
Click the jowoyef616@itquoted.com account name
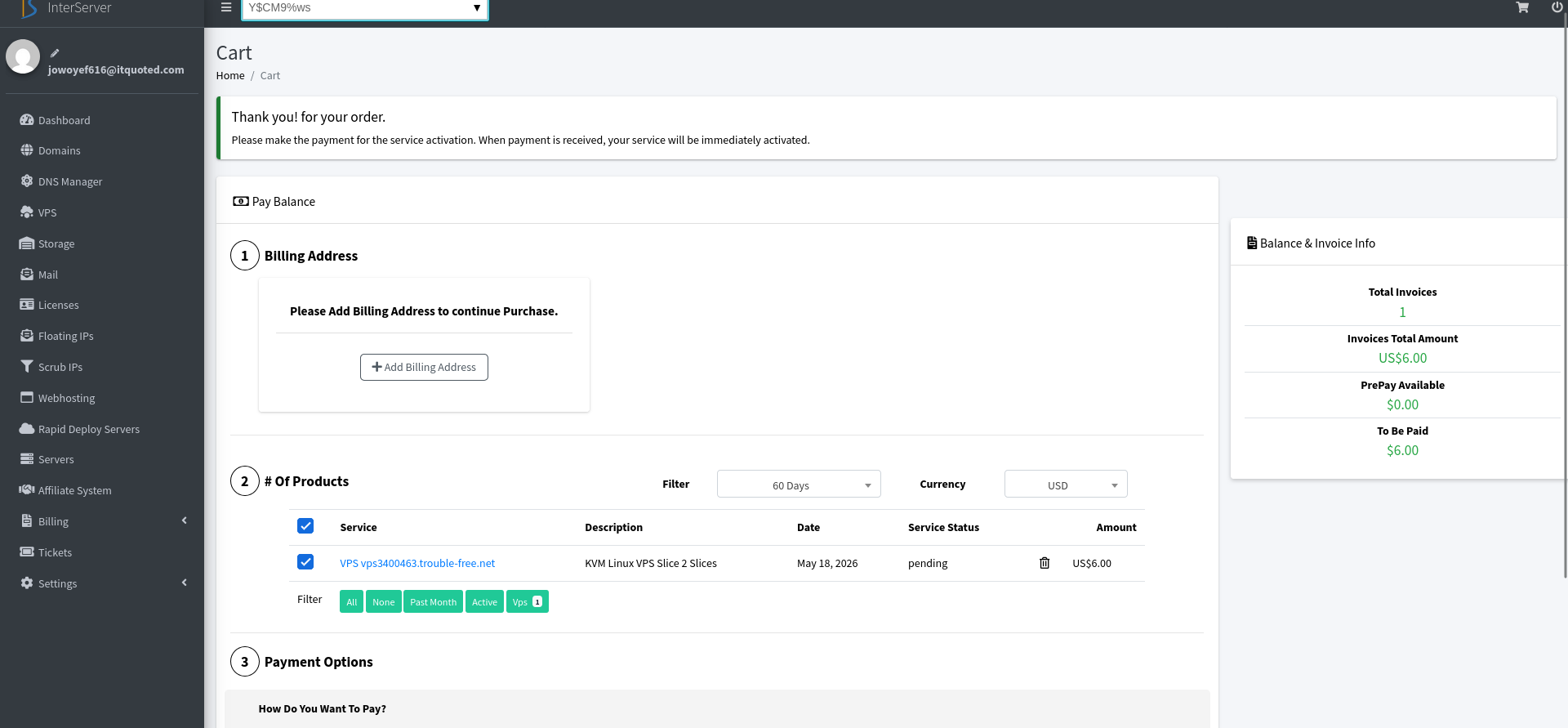point(116,69)
